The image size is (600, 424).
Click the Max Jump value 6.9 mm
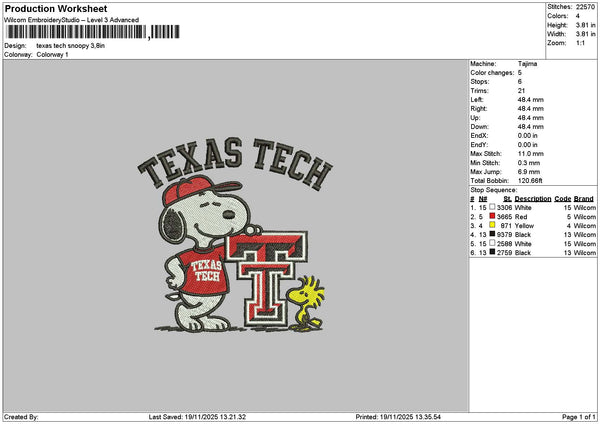[528, 172]
